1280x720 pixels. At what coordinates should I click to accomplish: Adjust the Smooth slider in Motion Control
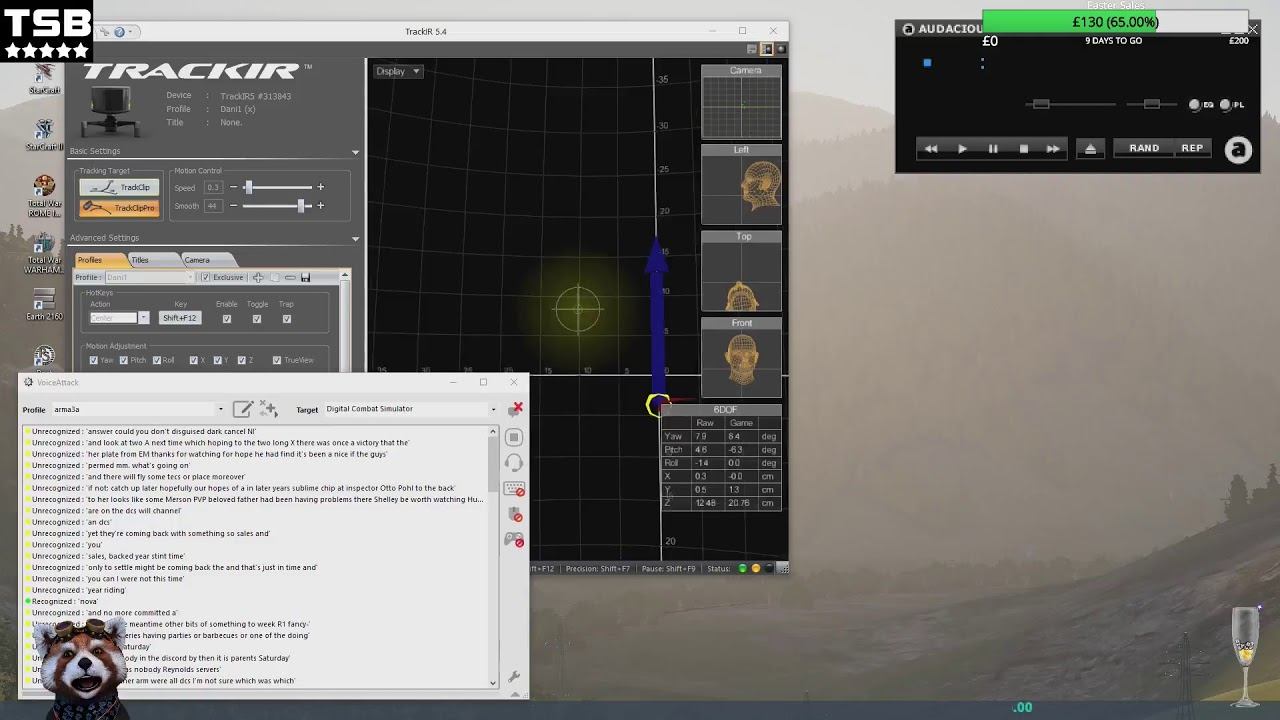point(277,206)
